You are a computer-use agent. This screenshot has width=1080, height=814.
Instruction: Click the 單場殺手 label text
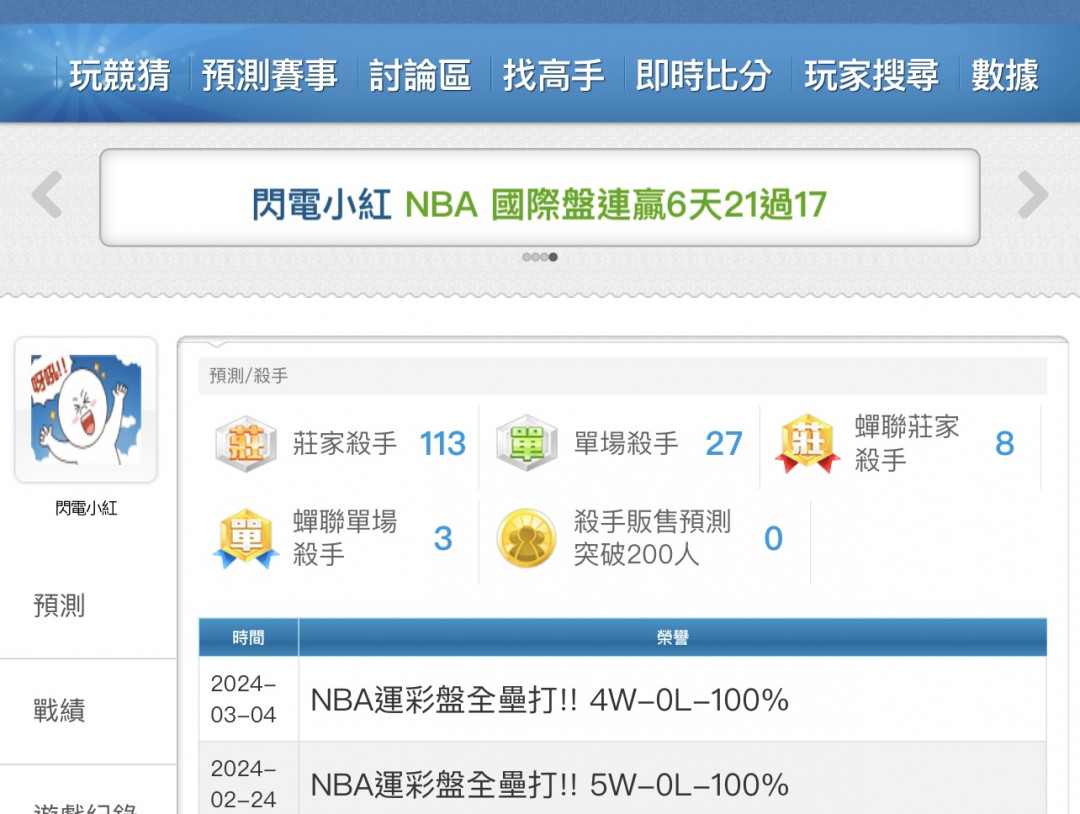[626, 443]
